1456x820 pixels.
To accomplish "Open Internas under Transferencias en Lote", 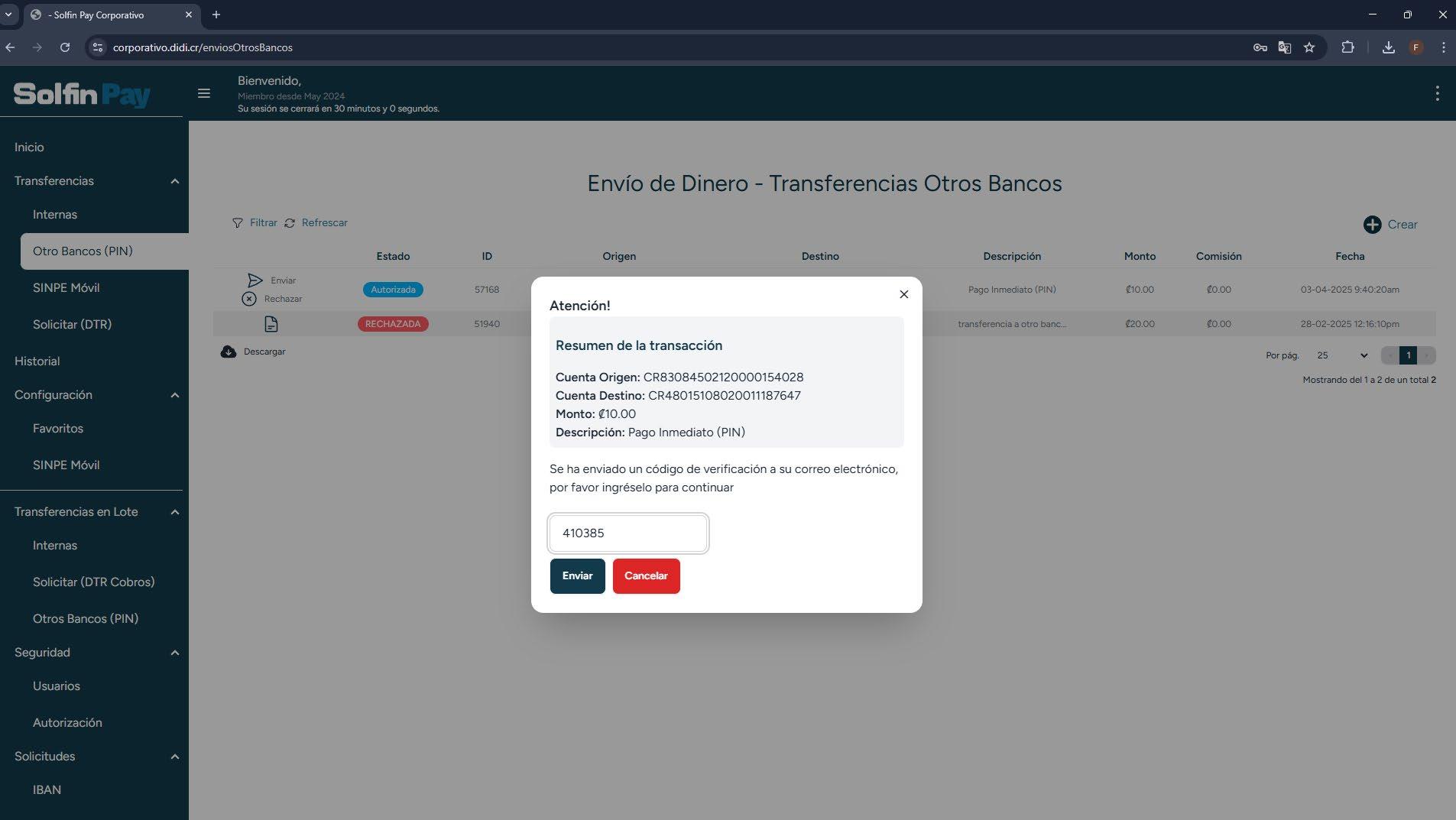I will [x=55, y=546].
